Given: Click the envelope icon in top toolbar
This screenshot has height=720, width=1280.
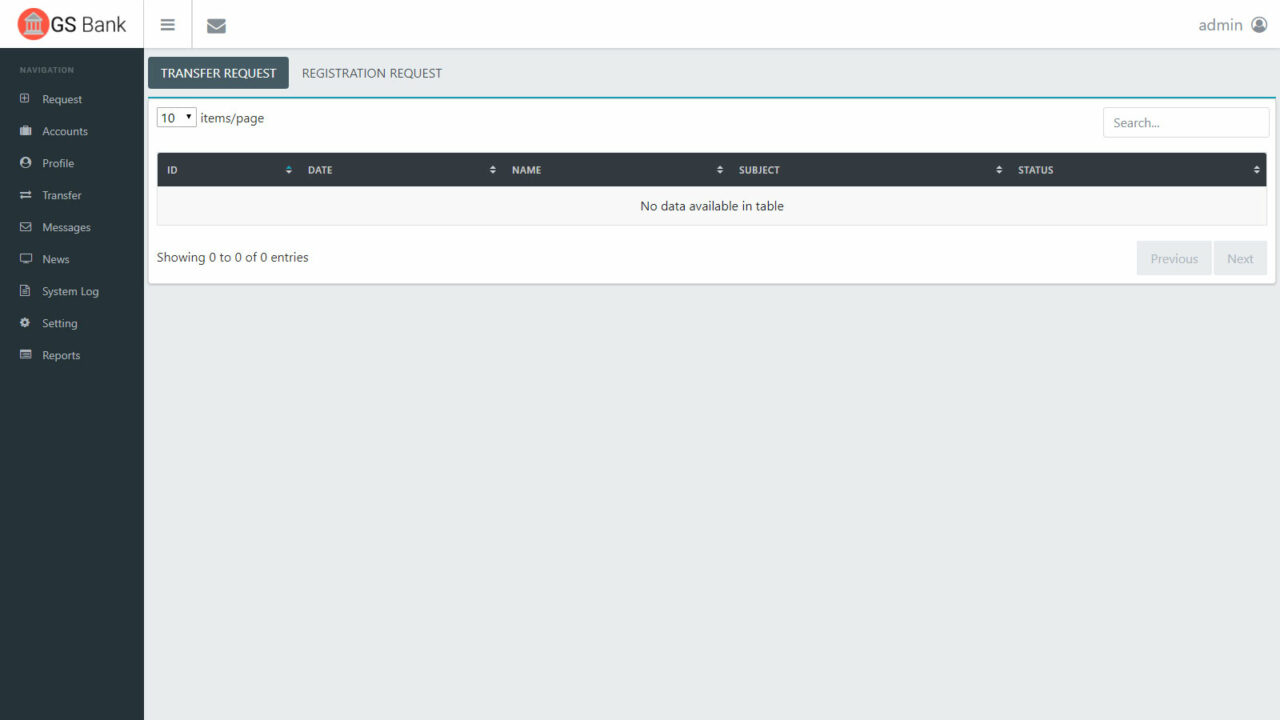Looking at the screenshot, I should click(x=216, y=25).
